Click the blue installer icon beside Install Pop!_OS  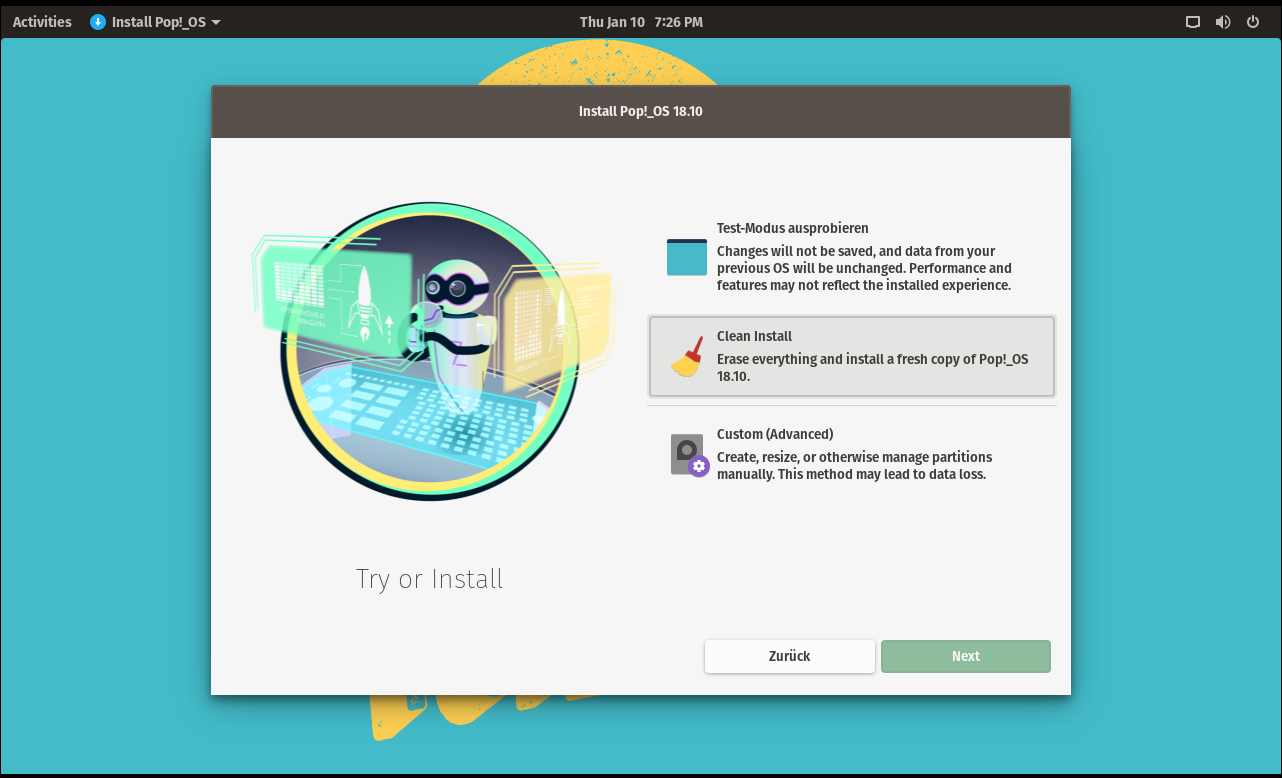pos(98,22)
